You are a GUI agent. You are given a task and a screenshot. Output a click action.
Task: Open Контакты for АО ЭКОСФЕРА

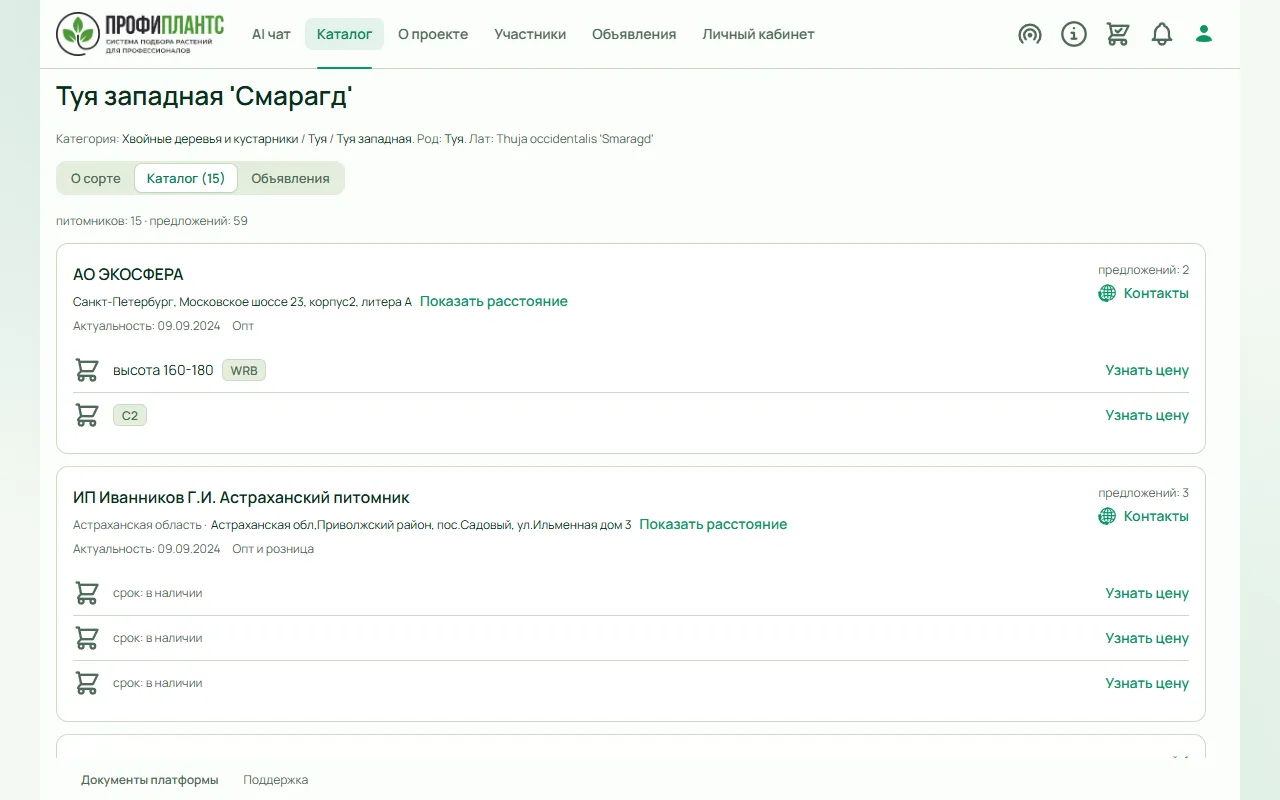(1156, 293)
